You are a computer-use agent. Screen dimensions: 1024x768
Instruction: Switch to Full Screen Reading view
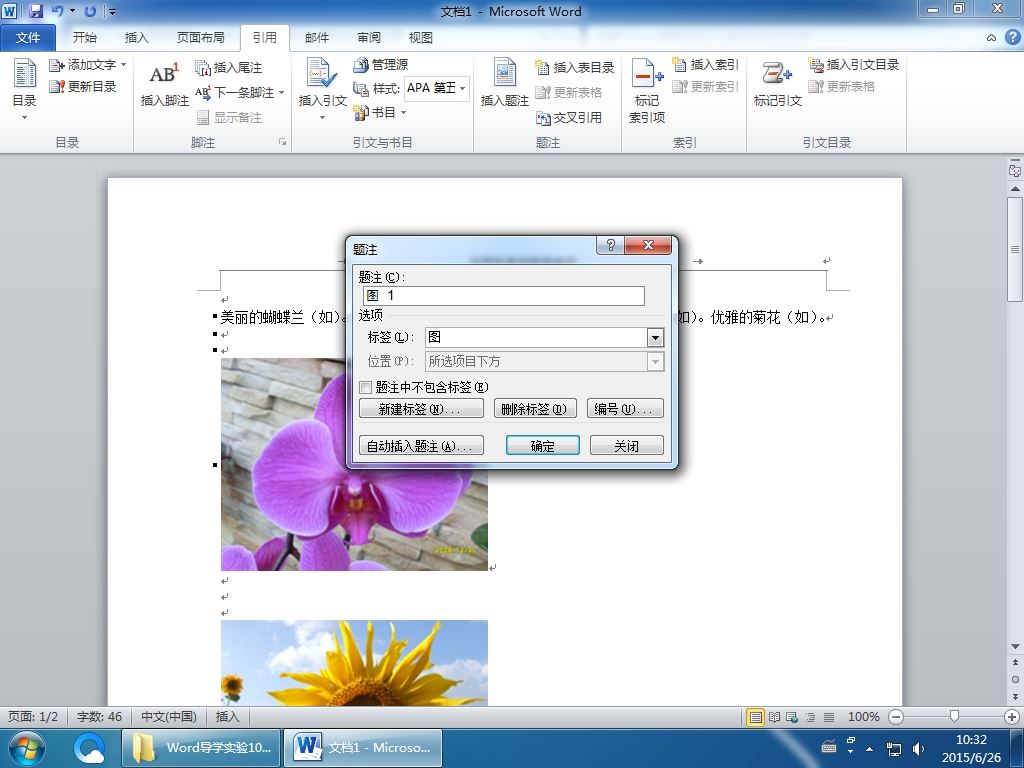[x=775, y=717]
